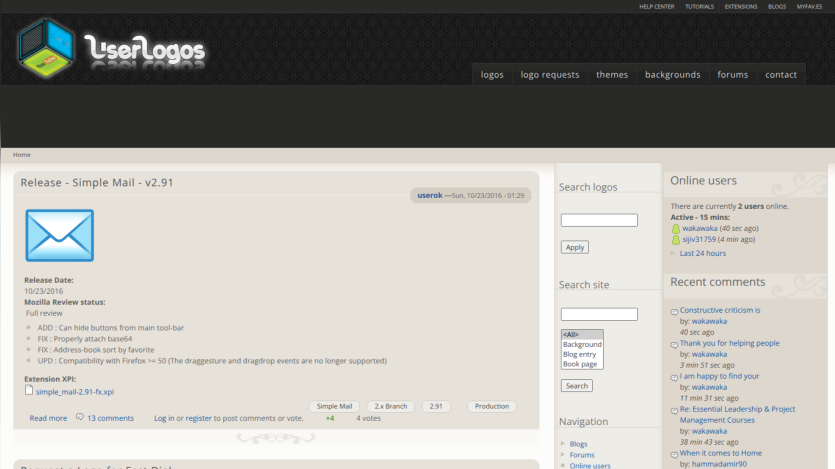Click the UserLogos cube logo
The image size is (835, 469).
[45, 48]
